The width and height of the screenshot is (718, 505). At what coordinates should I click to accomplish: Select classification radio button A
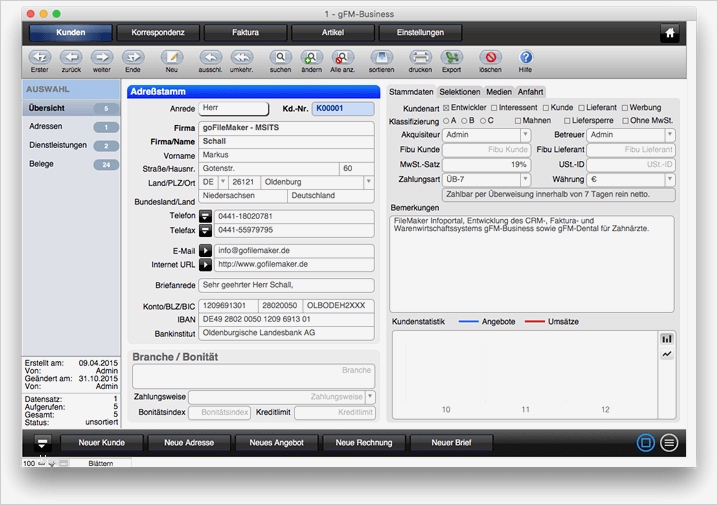point(446,120)
